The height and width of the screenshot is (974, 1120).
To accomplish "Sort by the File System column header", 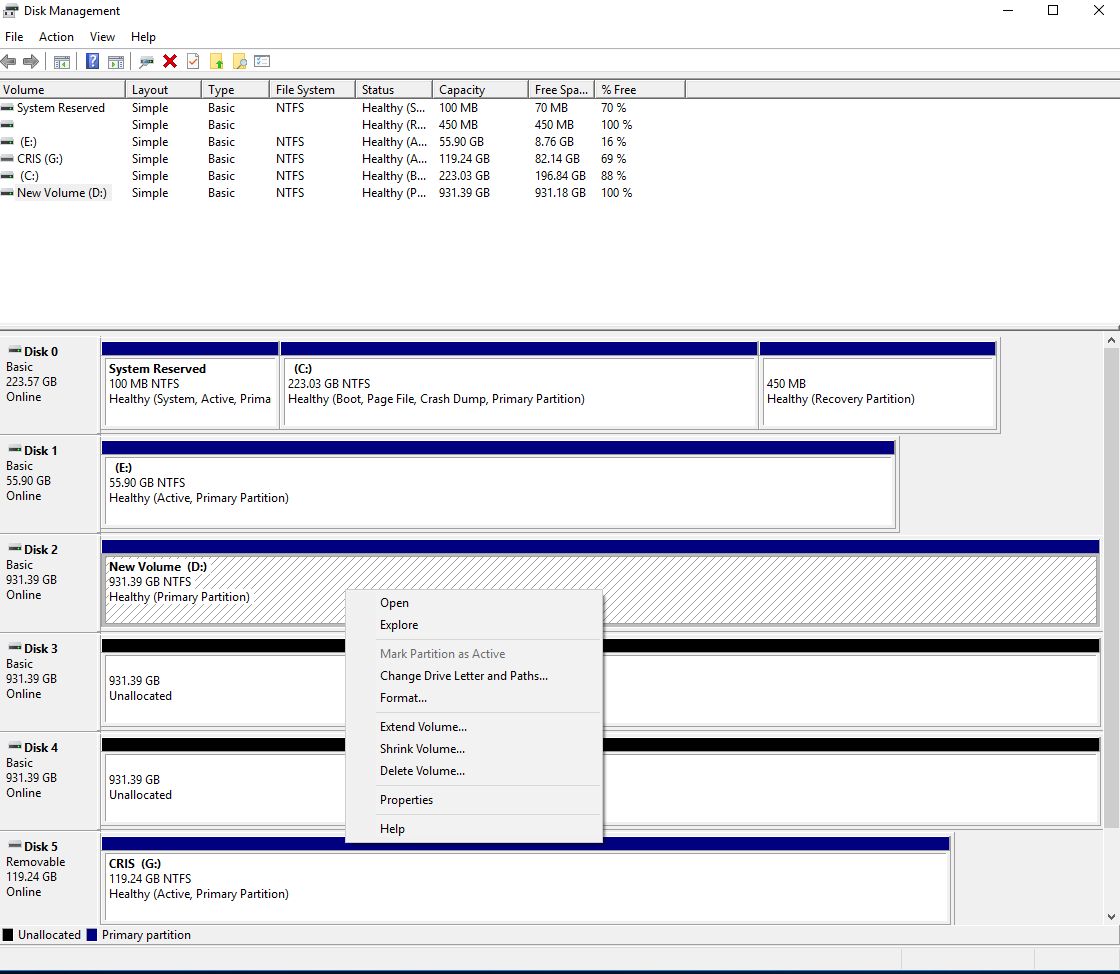I will tap(312, 89).
